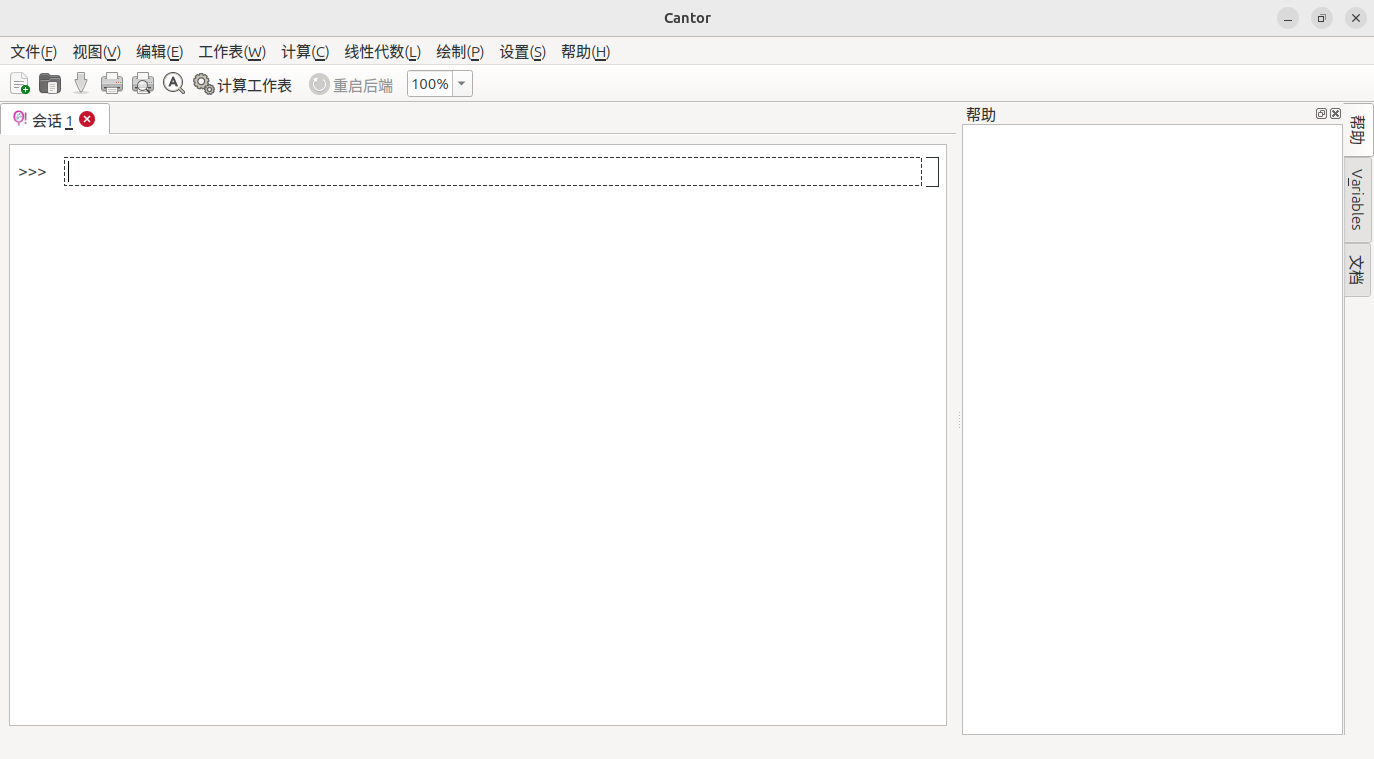Open the 视图(V) menu

96,52
